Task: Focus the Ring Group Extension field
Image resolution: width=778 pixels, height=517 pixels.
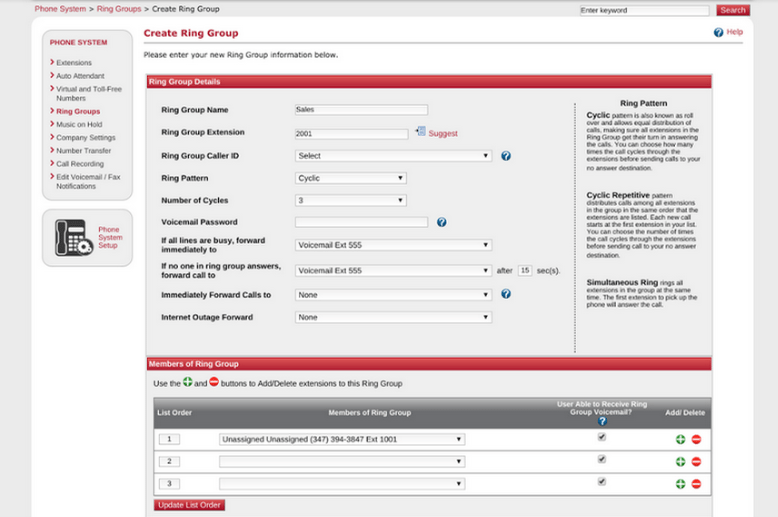Action: [x=351, y=133]
